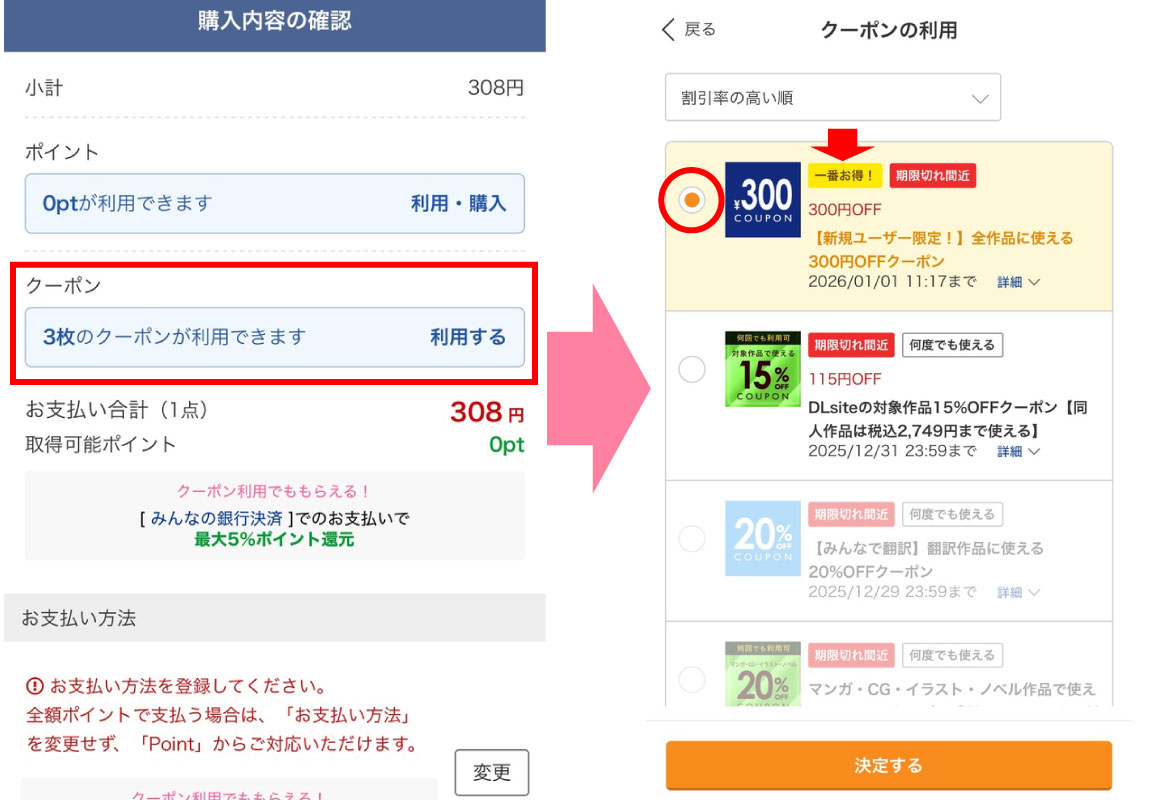Tap the back arrow 戻る
Viewport: 1150px width, 800px height.
[689, 30]
